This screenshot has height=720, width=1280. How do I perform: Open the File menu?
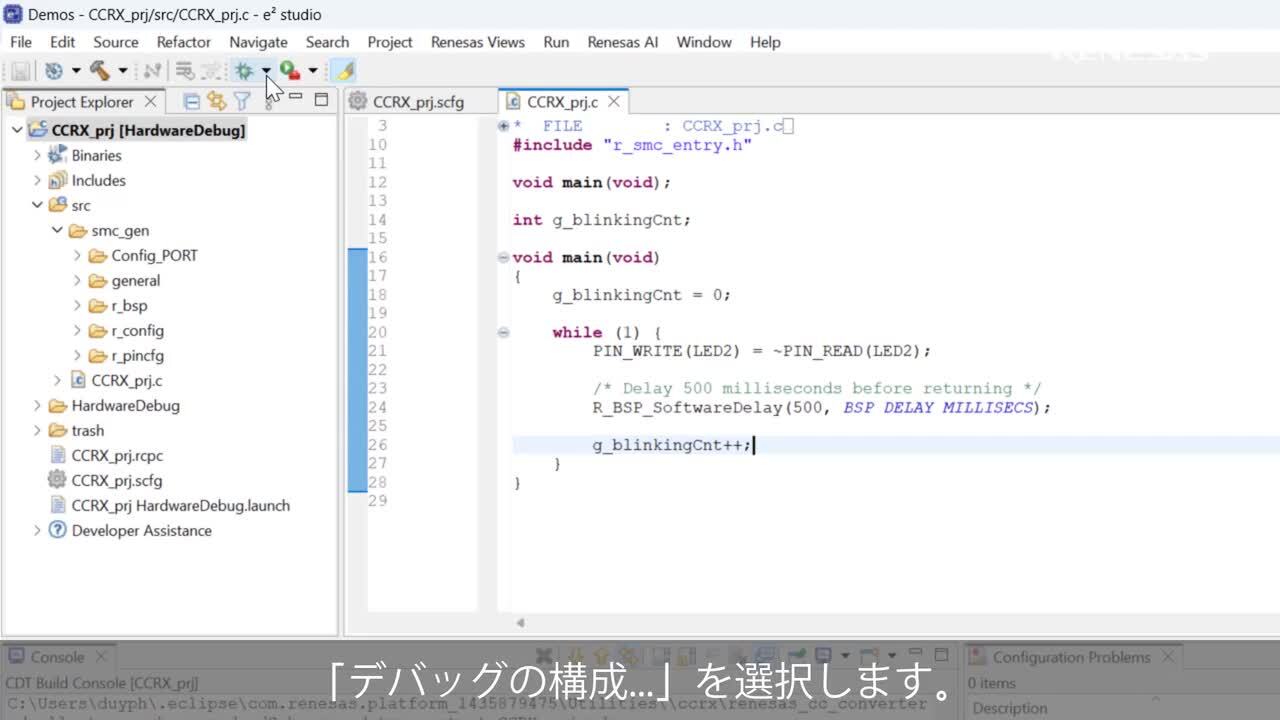21,42
